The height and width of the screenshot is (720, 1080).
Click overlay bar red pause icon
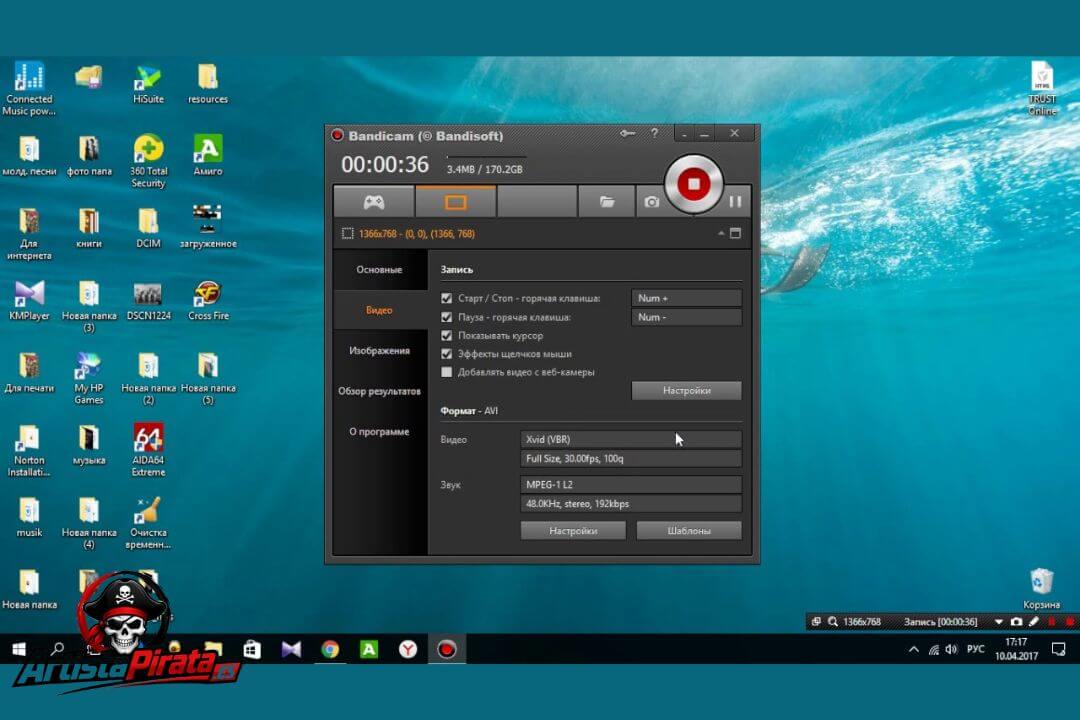point(1052,621)
